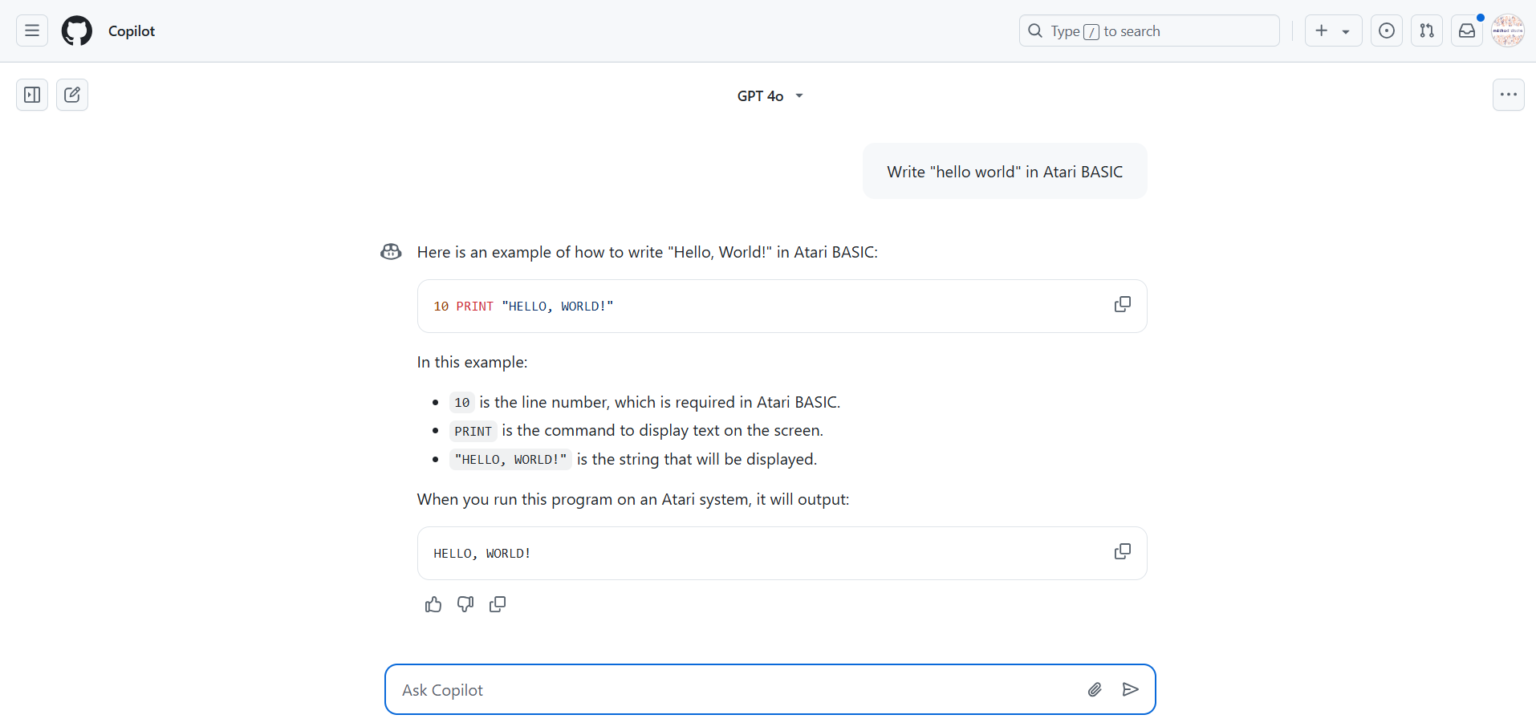The height and width of the screenshot is (727, 1536).
Task: Click the GitHub logo
Action: (x=76, y=30)
